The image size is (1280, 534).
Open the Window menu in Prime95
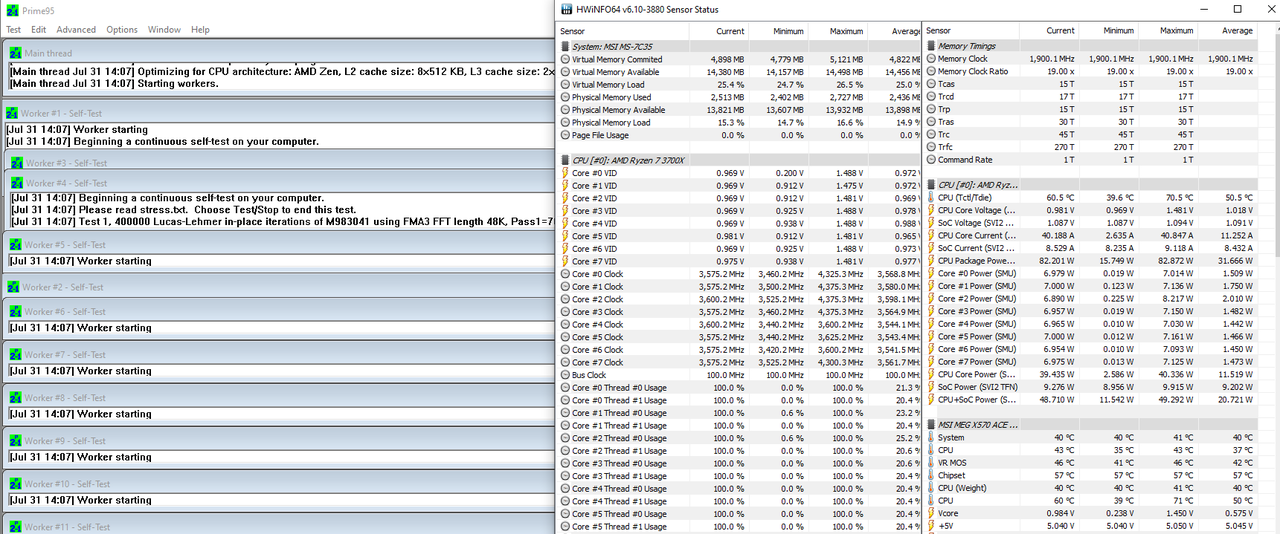pos(164,30)
